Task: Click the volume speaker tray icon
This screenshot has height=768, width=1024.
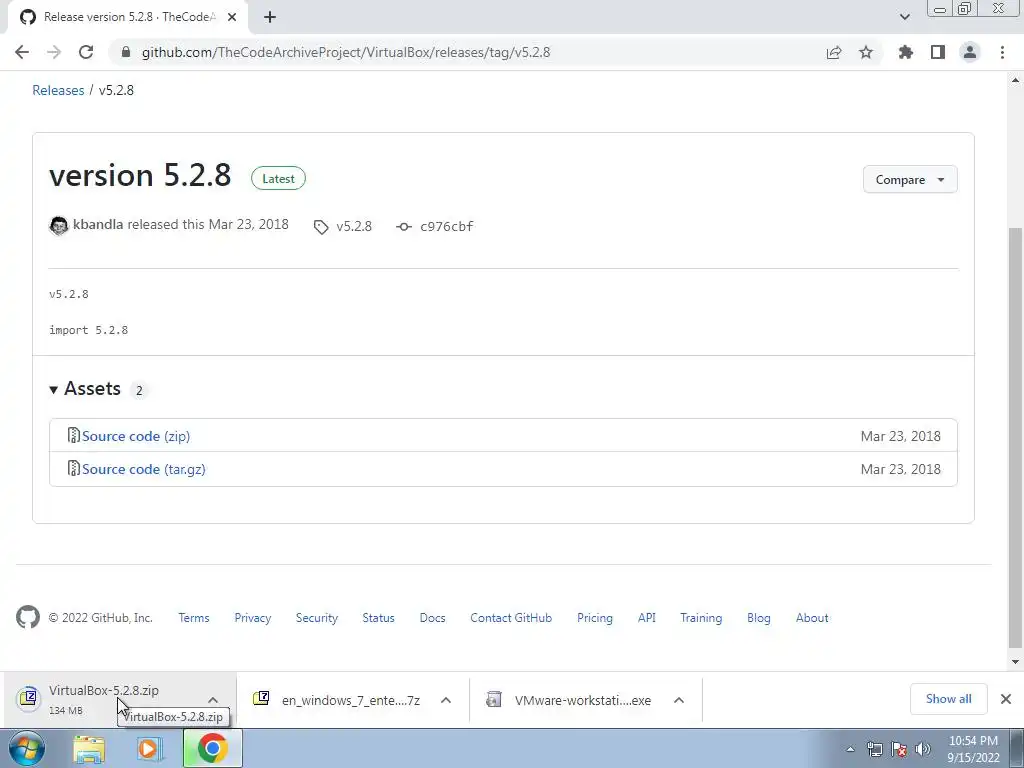Action: 923,749
